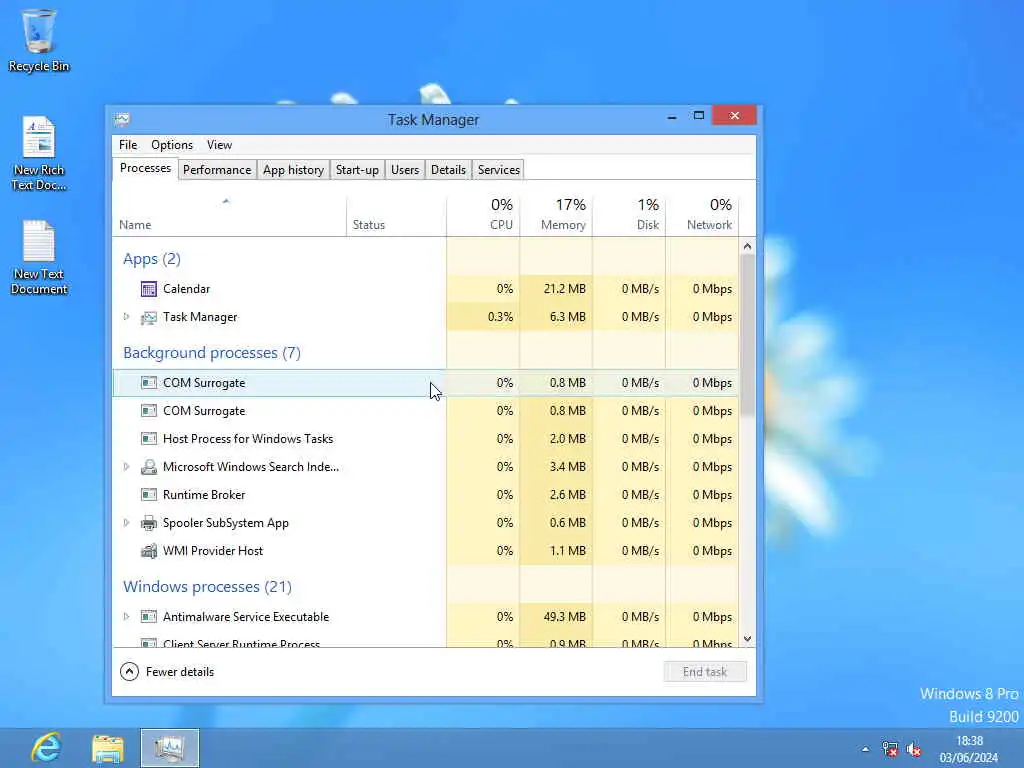Click the Spooler SubSystem App printer icon

coord(149,523)
